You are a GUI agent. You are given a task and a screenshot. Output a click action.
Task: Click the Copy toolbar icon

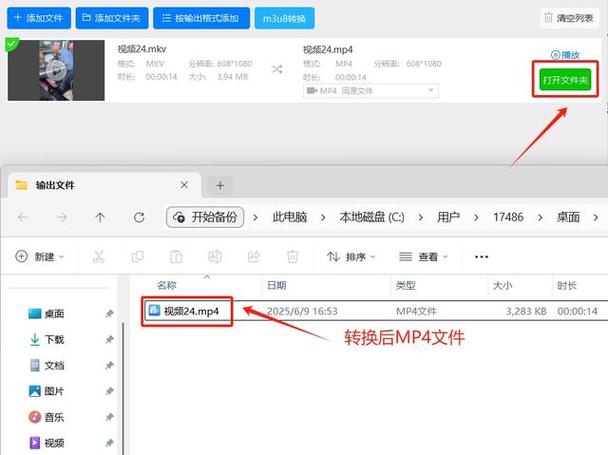pos(137,256)
